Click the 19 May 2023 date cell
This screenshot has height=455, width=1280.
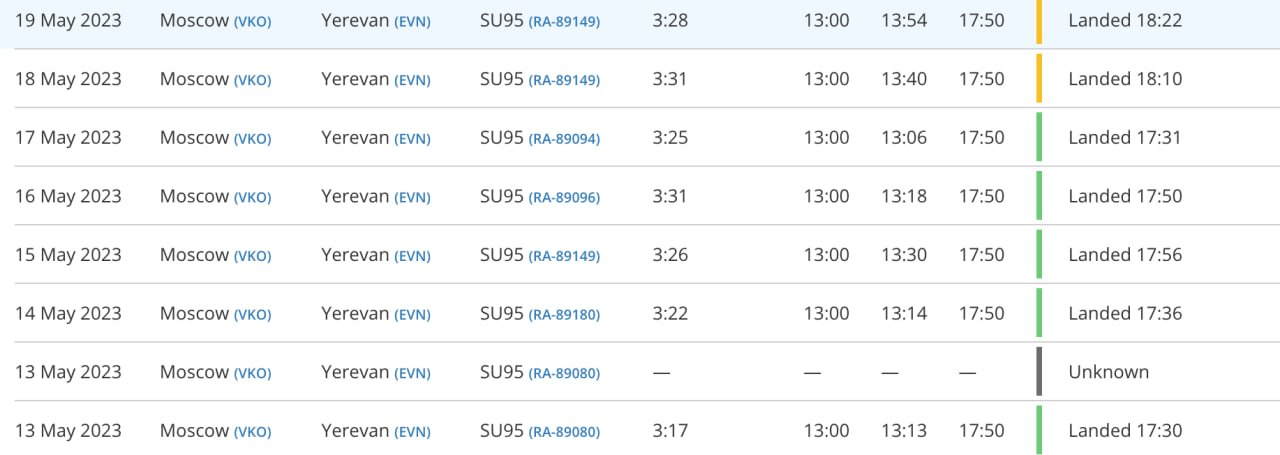pos(68,21)
